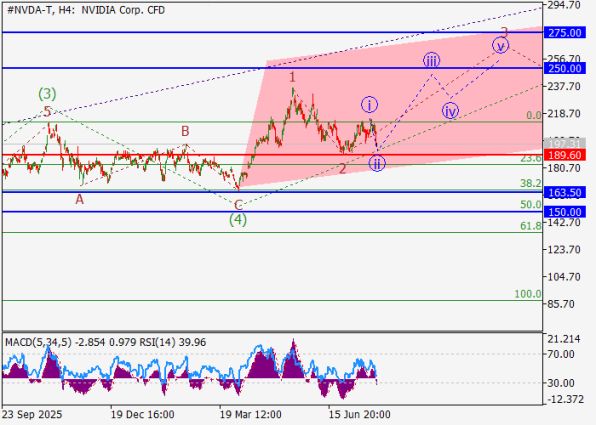Click the 100.0 Fibonacci level label
This screenshot has width=596, height=425.
(x=528, y=294)
